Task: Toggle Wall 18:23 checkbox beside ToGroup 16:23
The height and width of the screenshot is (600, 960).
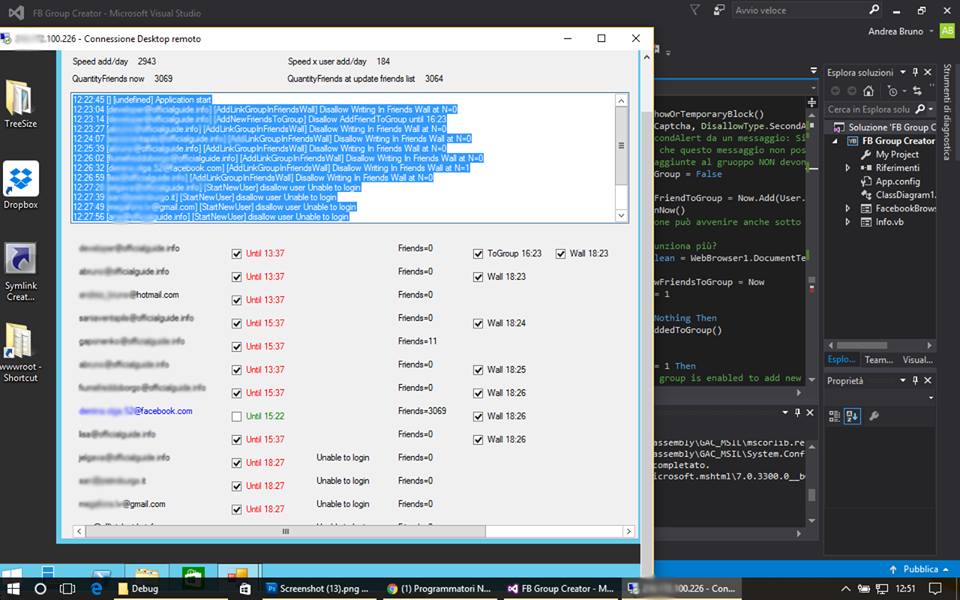Action: pyautogui.click(x=560, y=253)
